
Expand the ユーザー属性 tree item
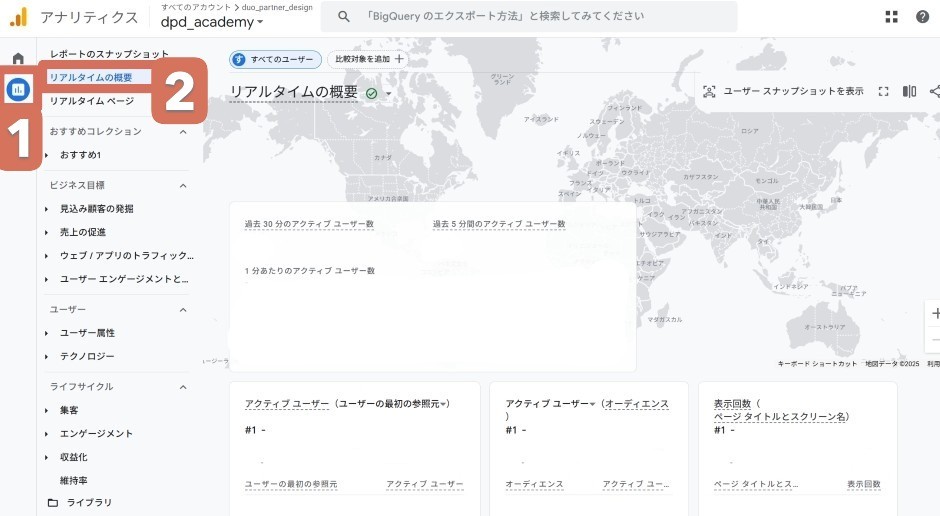click(46, 333)
